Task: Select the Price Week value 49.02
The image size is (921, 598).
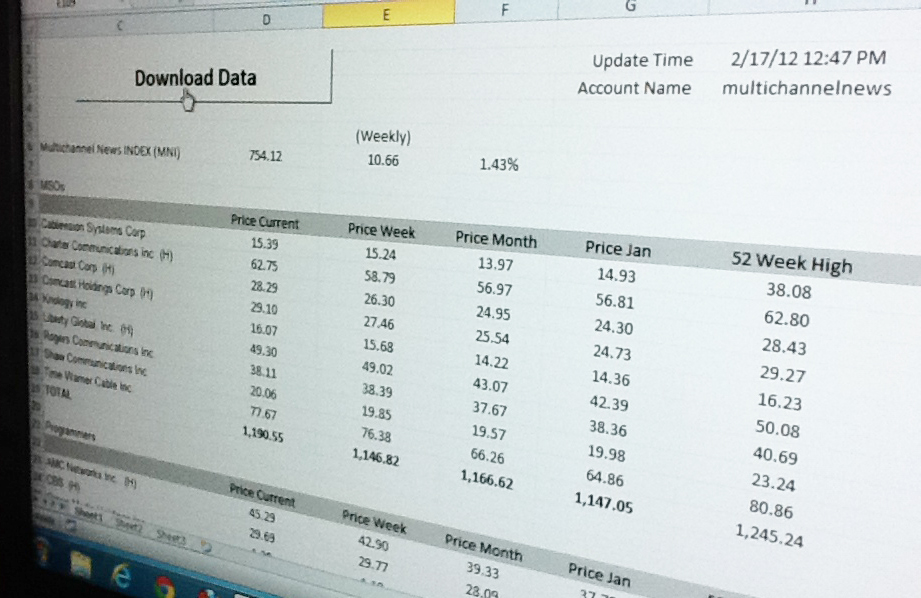Action: tap(377, 368)
